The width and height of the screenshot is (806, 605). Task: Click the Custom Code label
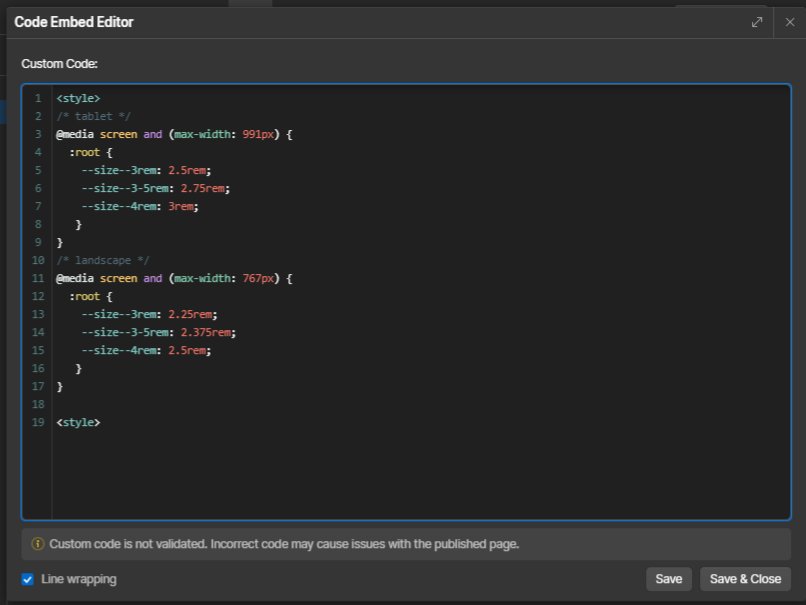[60, 64]
